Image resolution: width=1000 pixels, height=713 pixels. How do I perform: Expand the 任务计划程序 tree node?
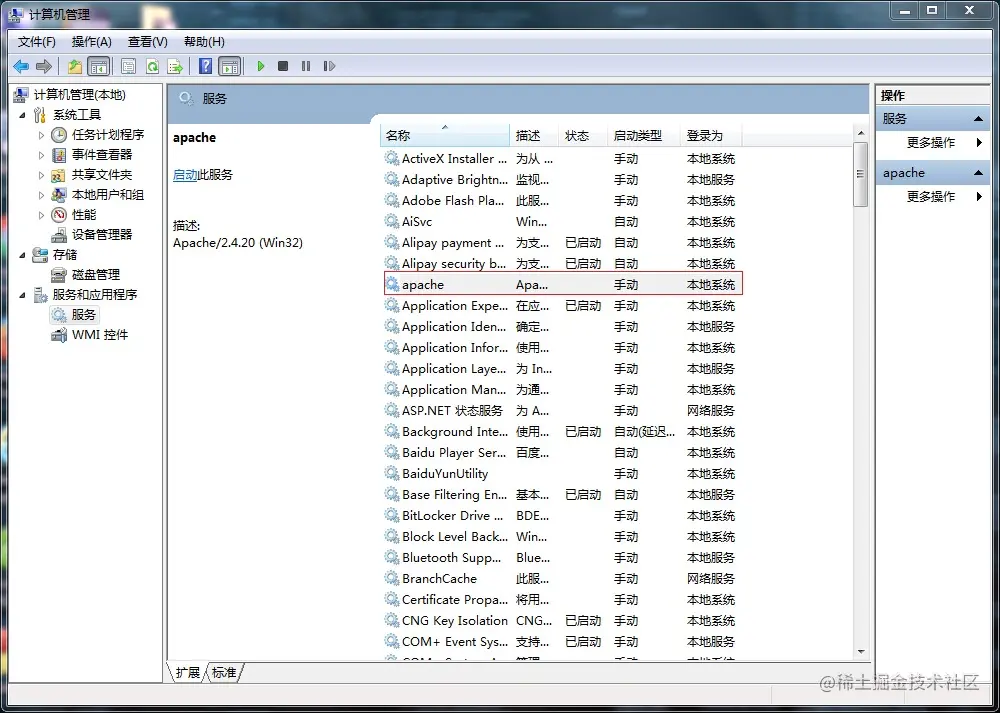click(41, 135)
